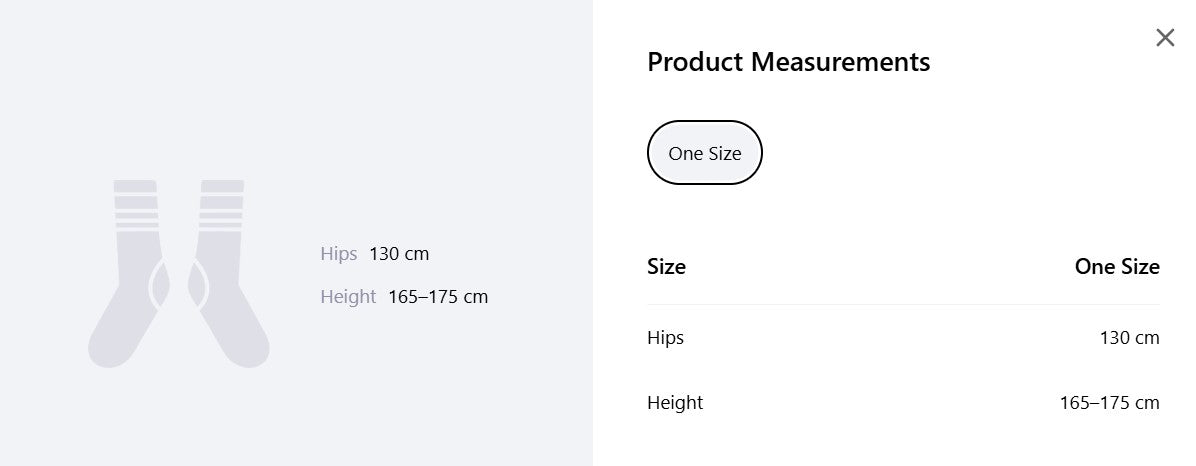Select the Height row label in the table
The height and width of the screenshot is (466, 1196).
coord(675,403)
